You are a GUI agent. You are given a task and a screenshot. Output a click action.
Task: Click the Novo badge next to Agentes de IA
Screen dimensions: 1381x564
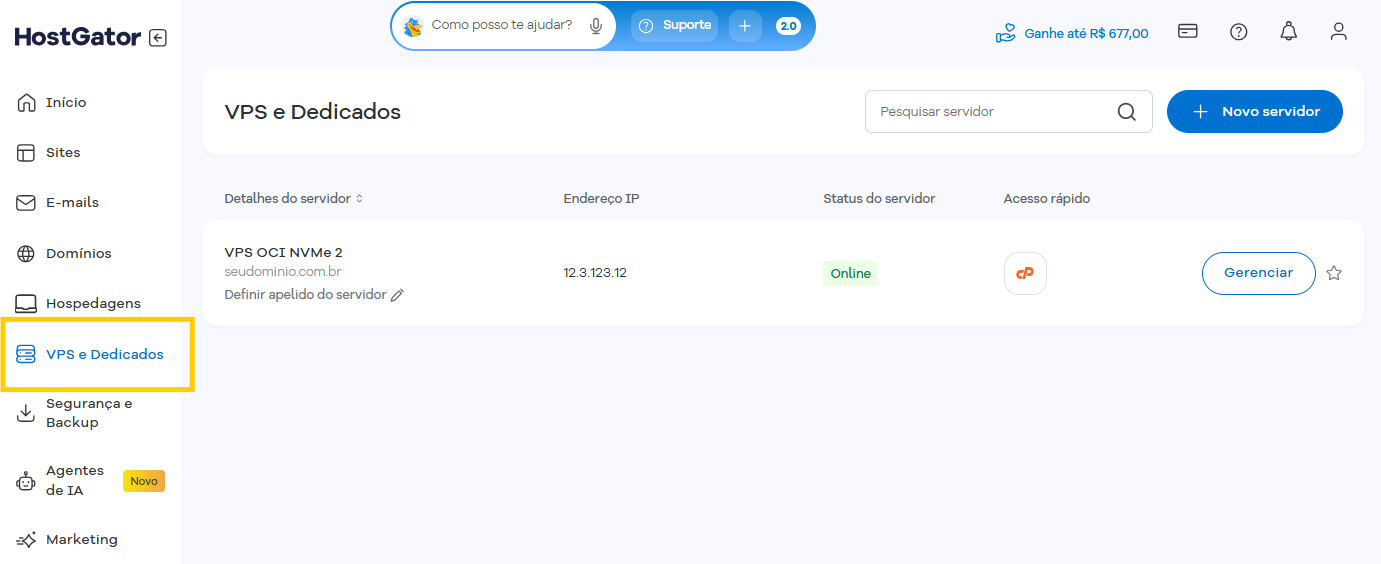pyautogui.click(x=144, y=481)
